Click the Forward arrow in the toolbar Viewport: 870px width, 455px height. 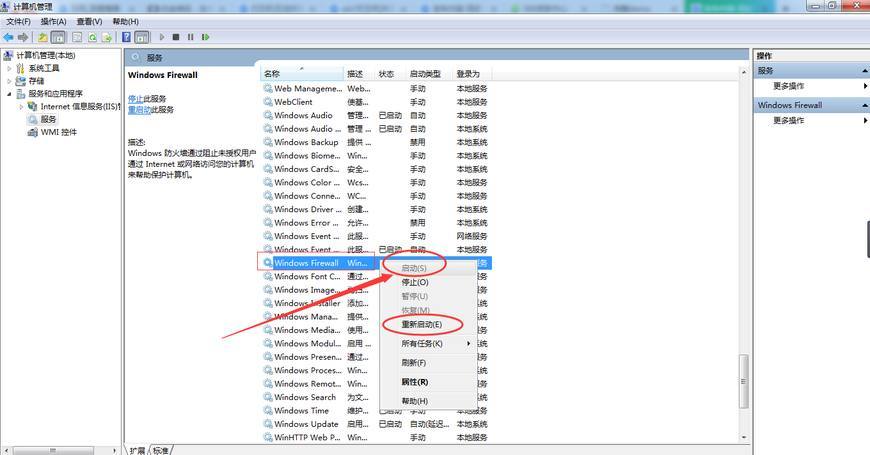(x=23, y=37)
